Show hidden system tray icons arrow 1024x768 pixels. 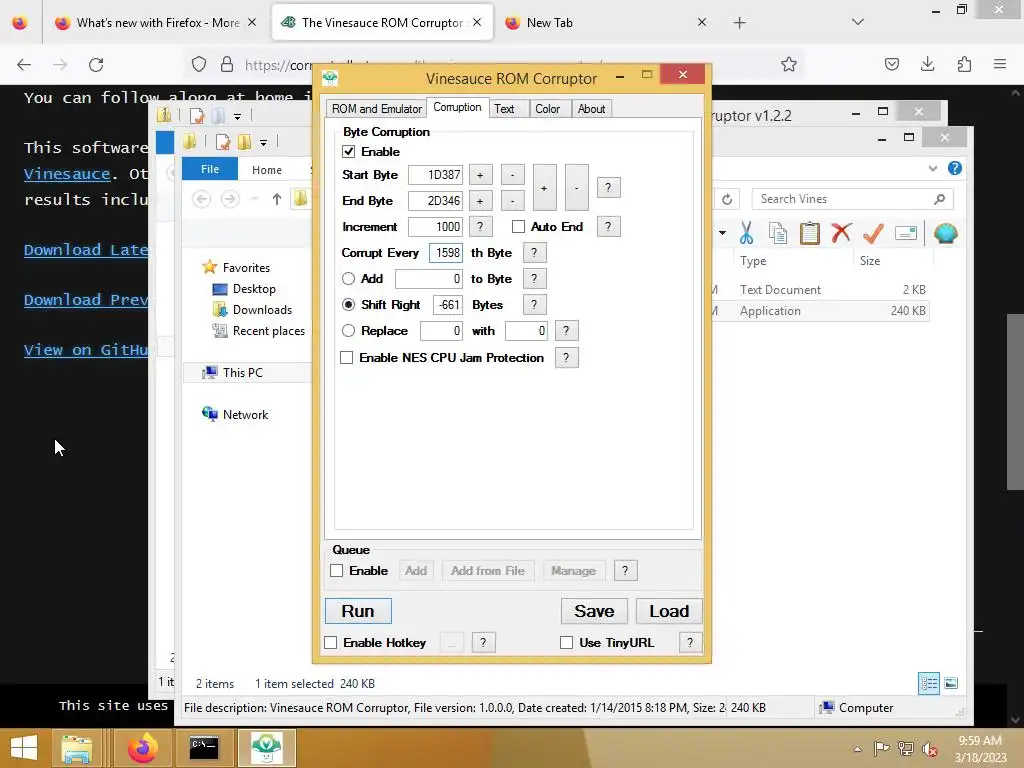[x=857, y=749]
